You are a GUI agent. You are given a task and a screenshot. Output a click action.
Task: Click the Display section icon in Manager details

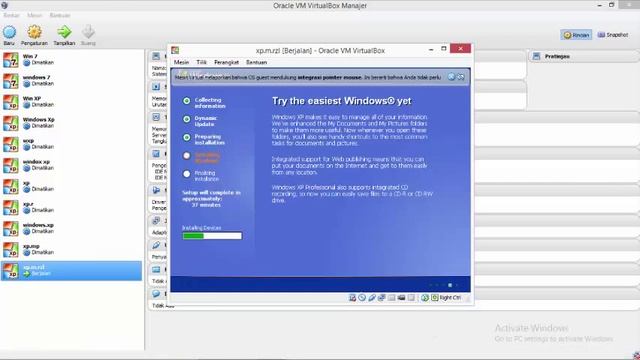point(156,117)
